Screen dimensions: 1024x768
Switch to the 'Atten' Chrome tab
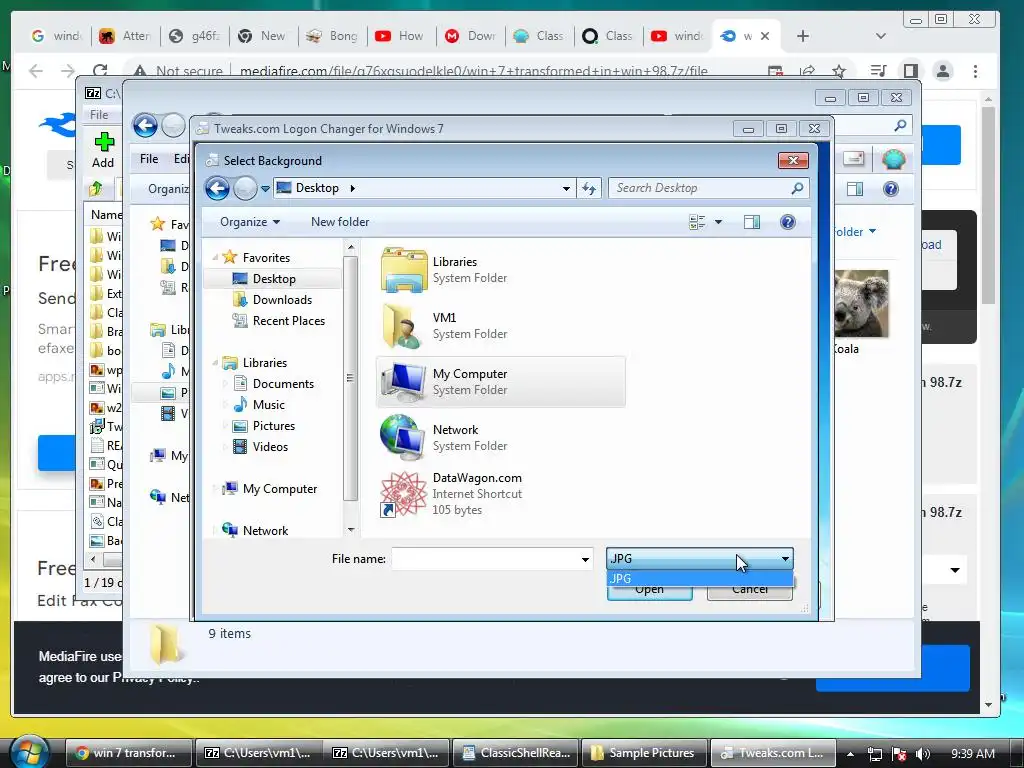[x=124, y=36]
